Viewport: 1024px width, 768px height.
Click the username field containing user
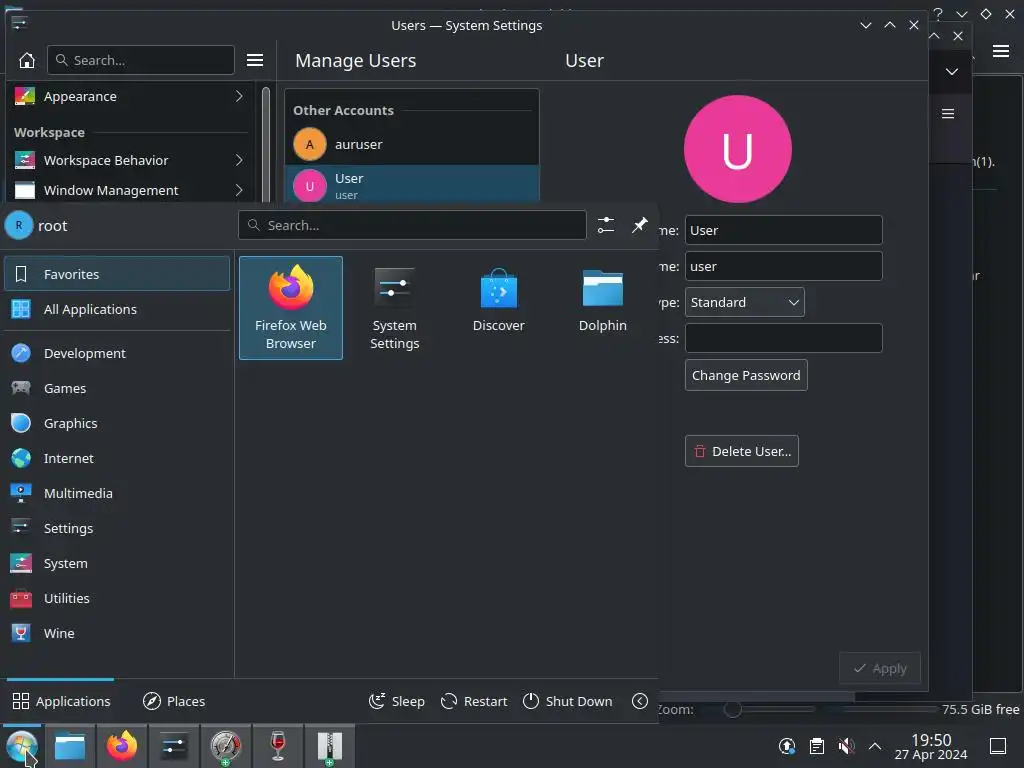click(x=784, y=266)
